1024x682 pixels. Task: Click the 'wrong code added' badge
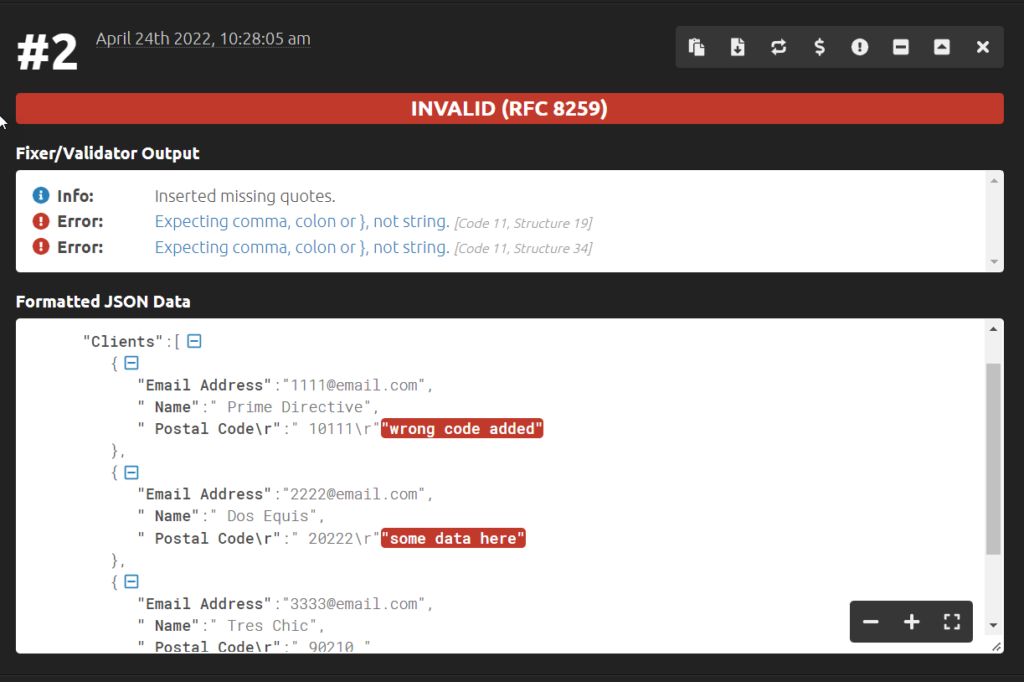[462, 428]
